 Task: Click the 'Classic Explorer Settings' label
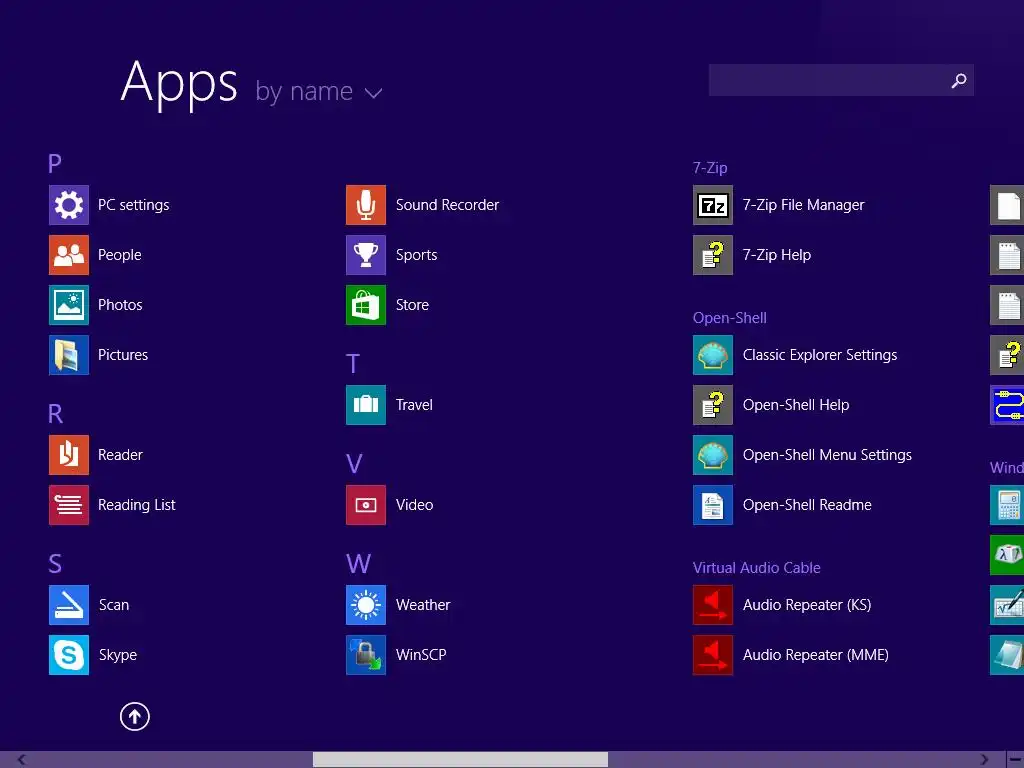820,355
